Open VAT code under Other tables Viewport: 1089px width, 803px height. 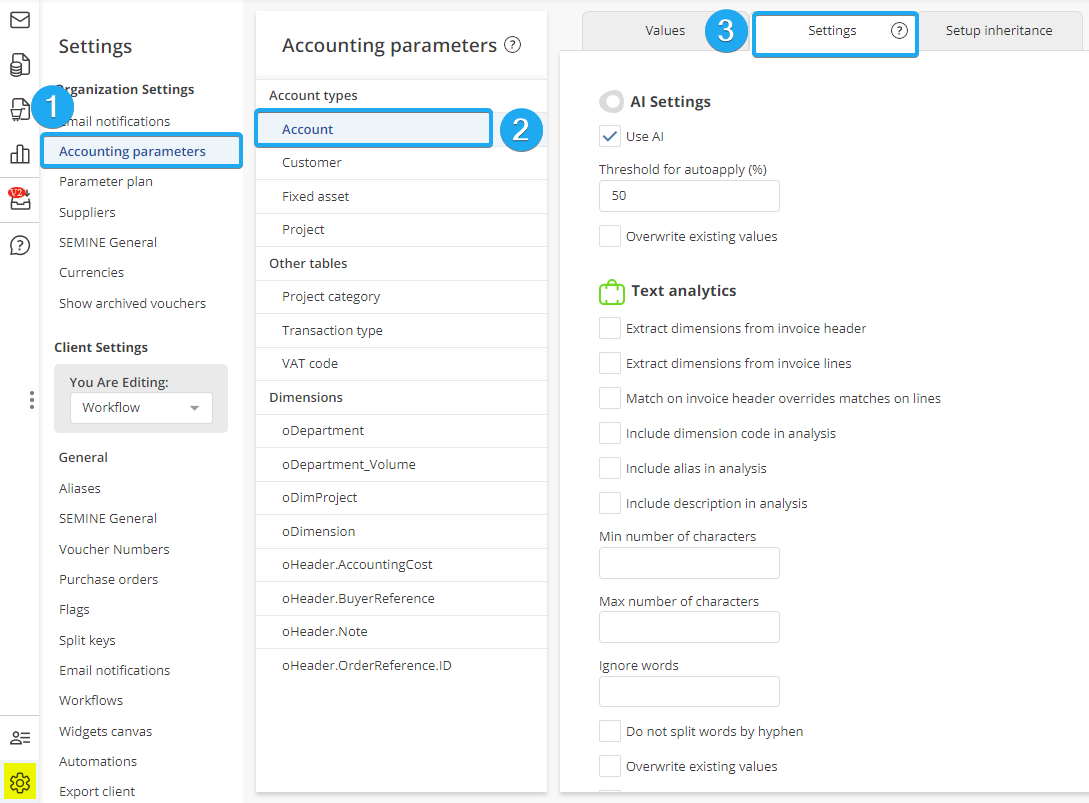pyautogui.click(x=310, y=364)
